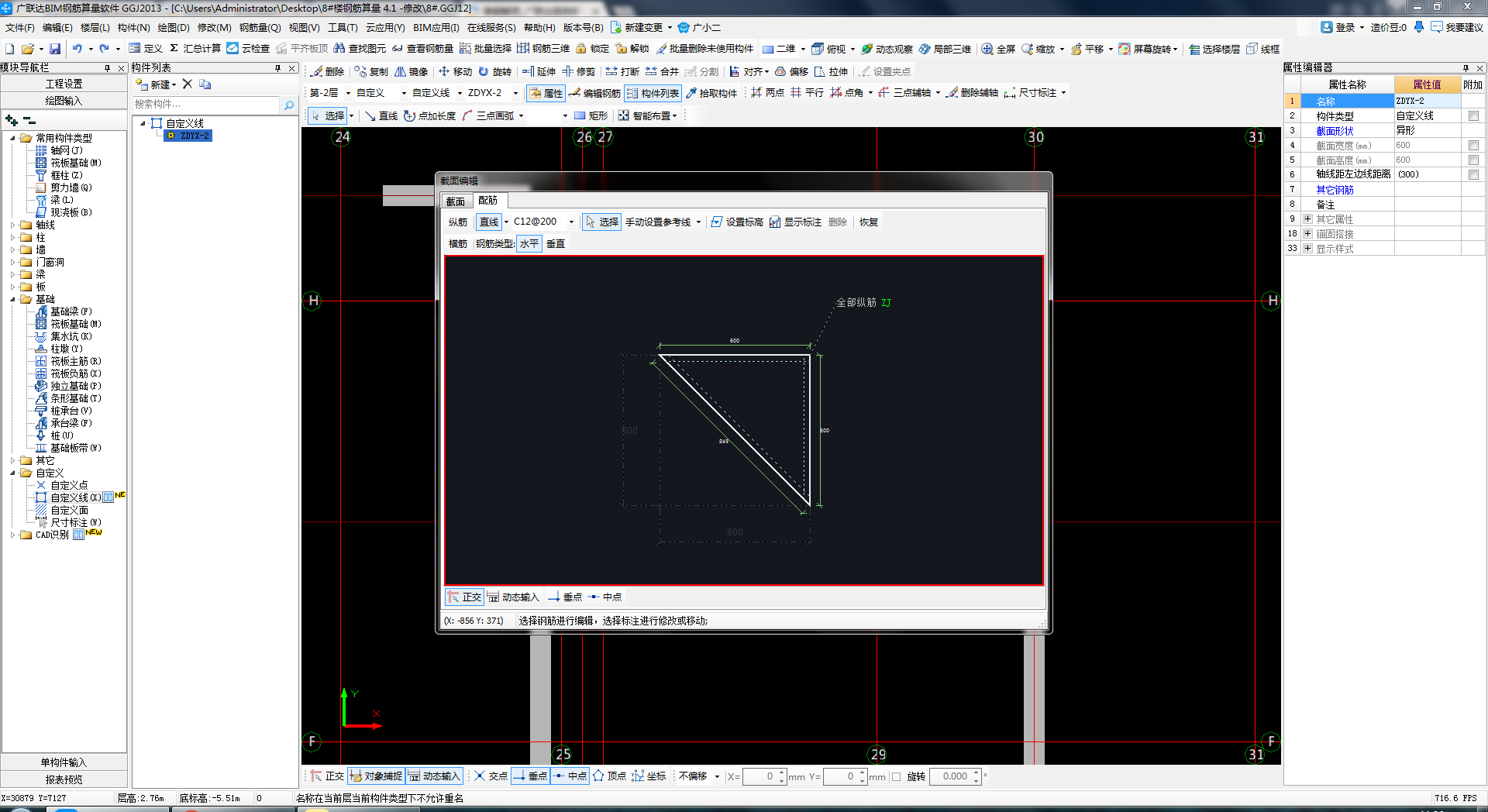Click 报表预览 button
The image size is (1488, 812).
pyautogui.click(x=64, y=779)
